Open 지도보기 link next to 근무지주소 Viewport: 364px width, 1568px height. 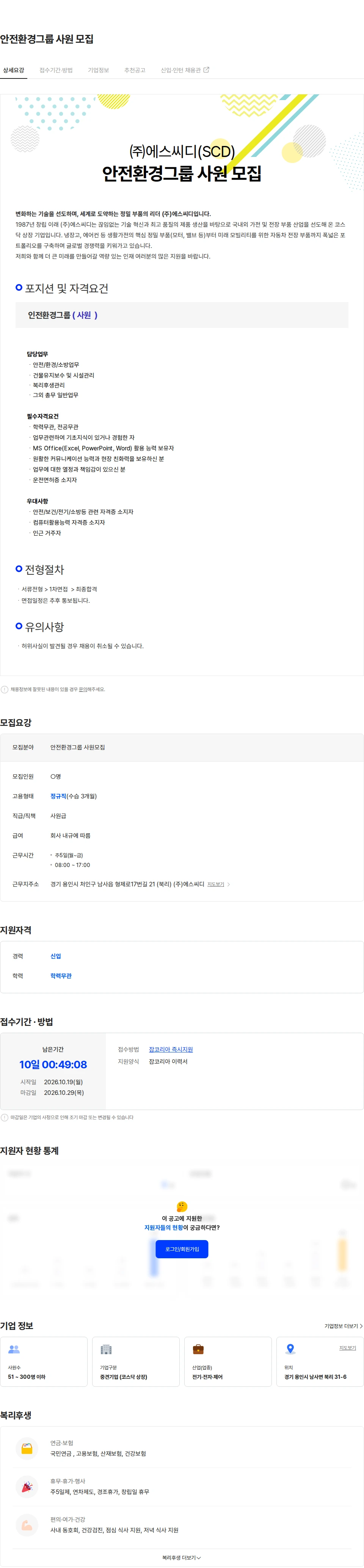[215, 884]
